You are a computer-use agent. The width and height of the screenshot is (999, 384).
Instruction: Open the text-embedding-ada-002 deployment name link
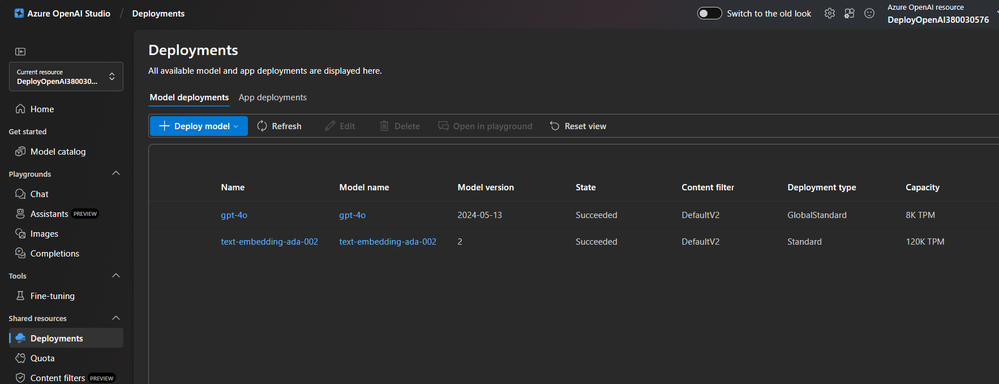pos(270,242)
